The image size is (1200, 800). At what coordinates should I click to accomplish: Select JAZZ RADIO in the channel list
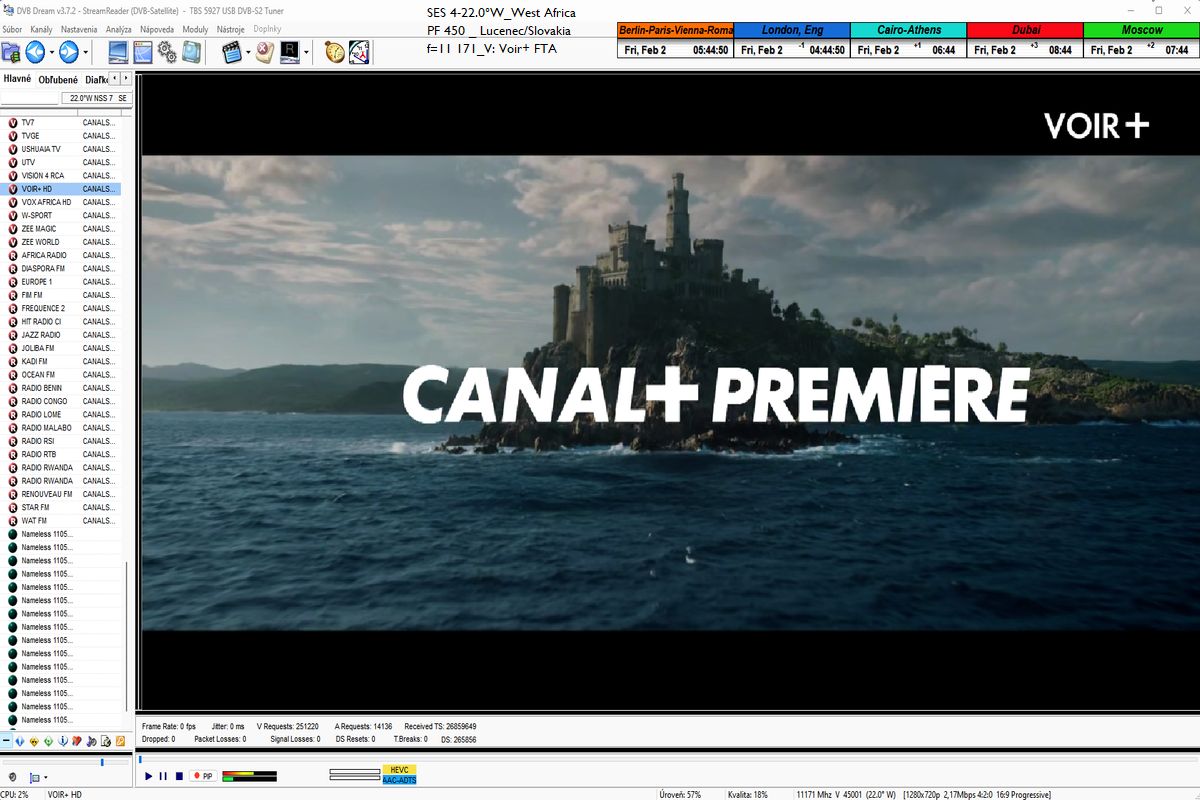[41, 335]
